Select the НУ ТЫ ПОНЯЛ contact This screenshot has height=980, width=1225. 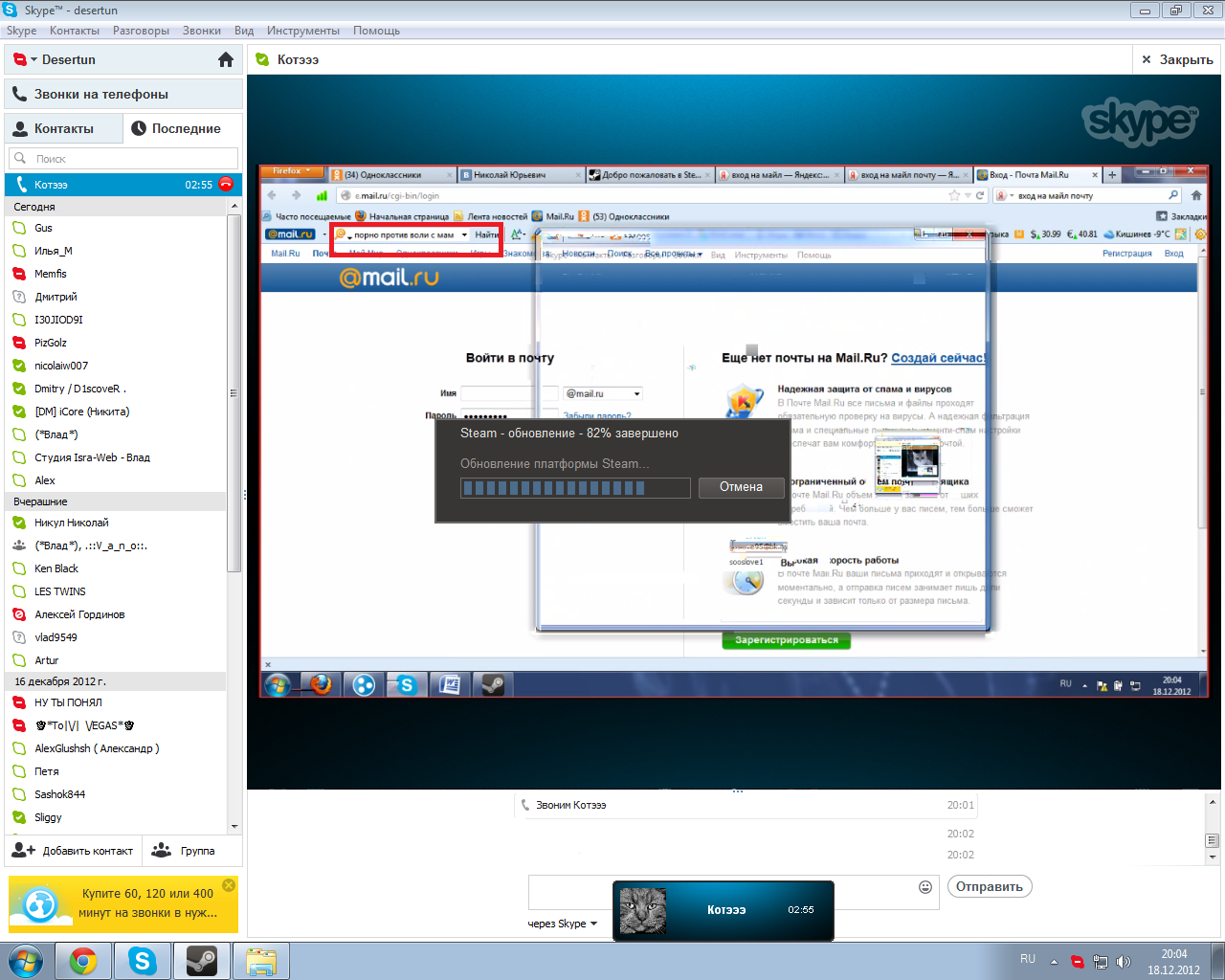(116, 702)
